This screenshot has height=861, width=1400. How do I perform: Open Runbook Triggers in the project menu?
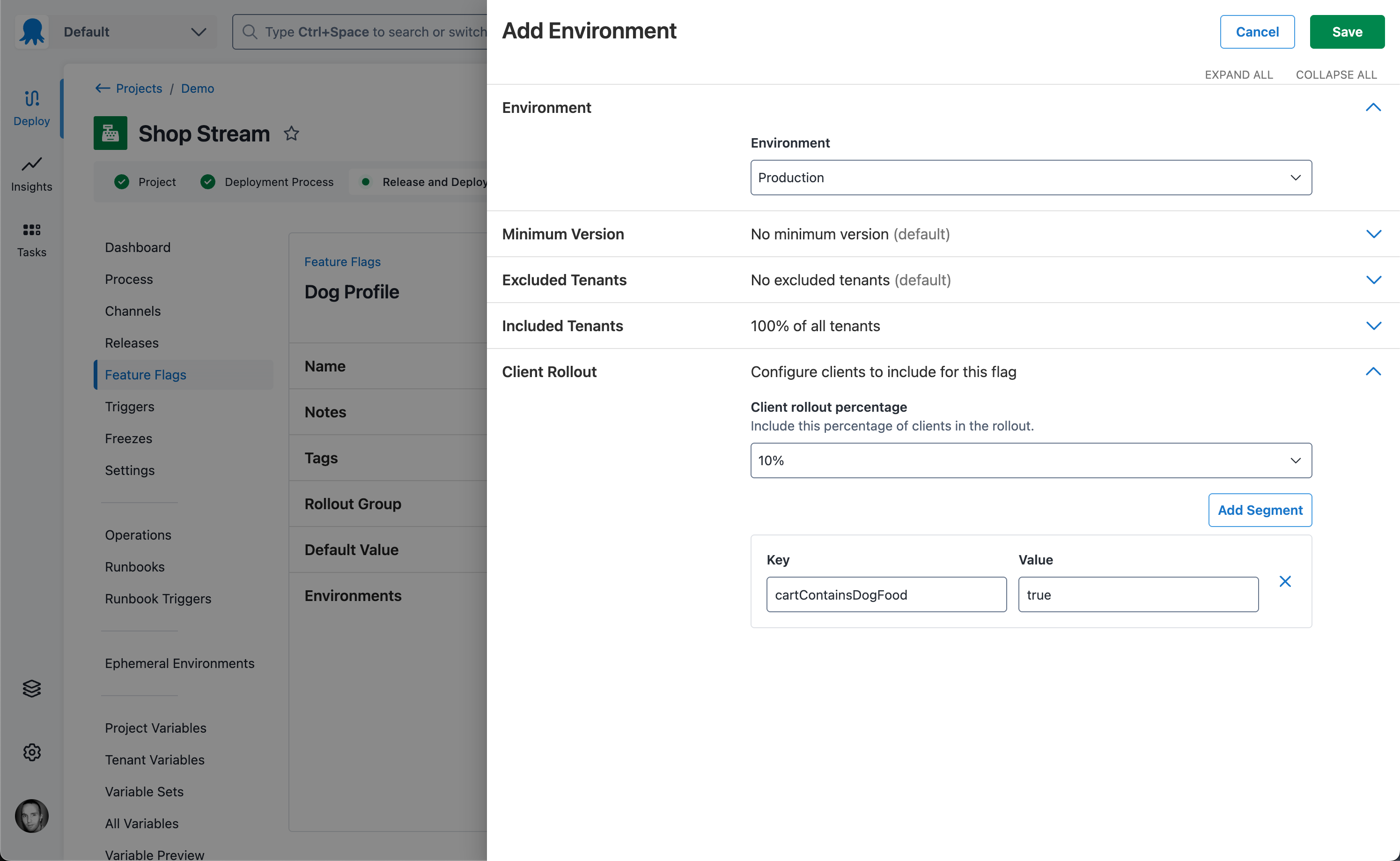[158, 599]
